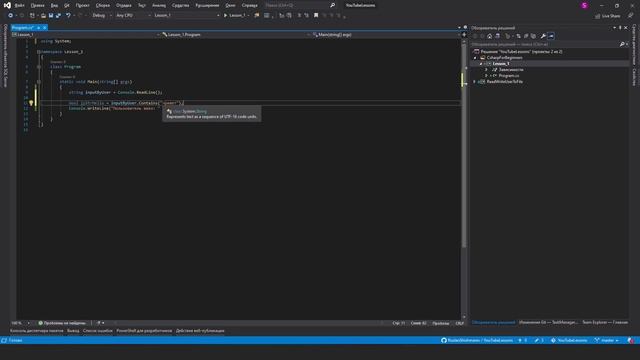Click sync with active document icon
The width and height of the screenshot is (640, 360).
(518, 36)
